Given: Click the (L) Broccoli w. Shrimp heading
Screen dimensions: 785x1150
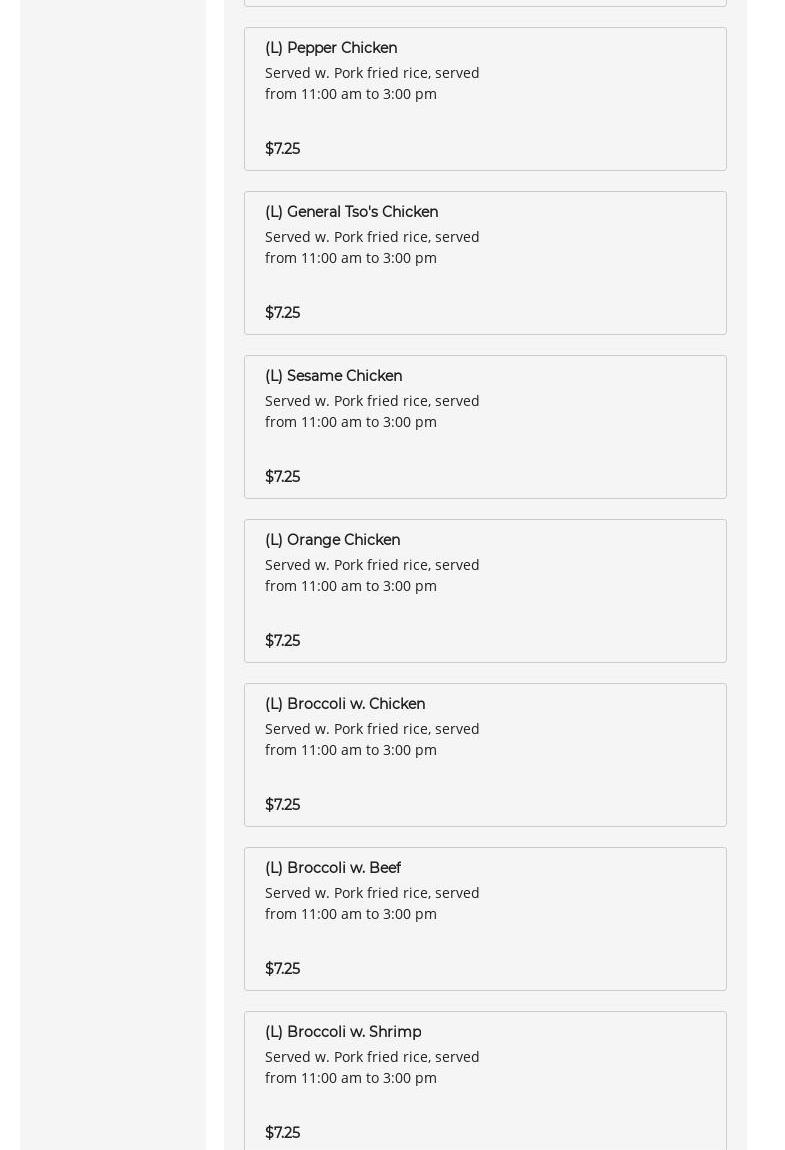Looking at the screenshot, I should tap(343, 1032).
